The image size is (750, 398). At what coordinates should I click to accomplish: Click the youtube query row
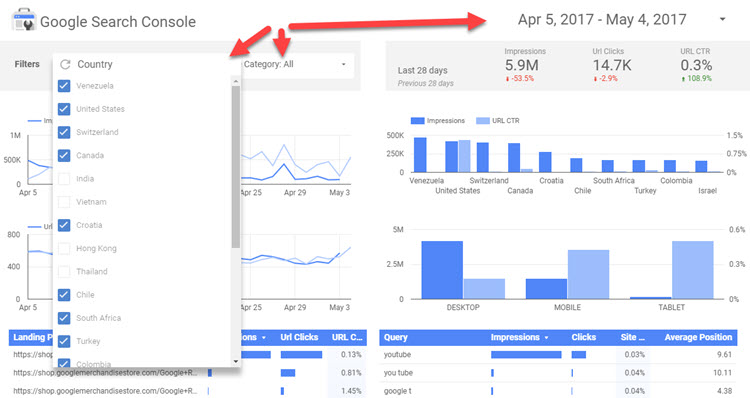tap(558, 354)
